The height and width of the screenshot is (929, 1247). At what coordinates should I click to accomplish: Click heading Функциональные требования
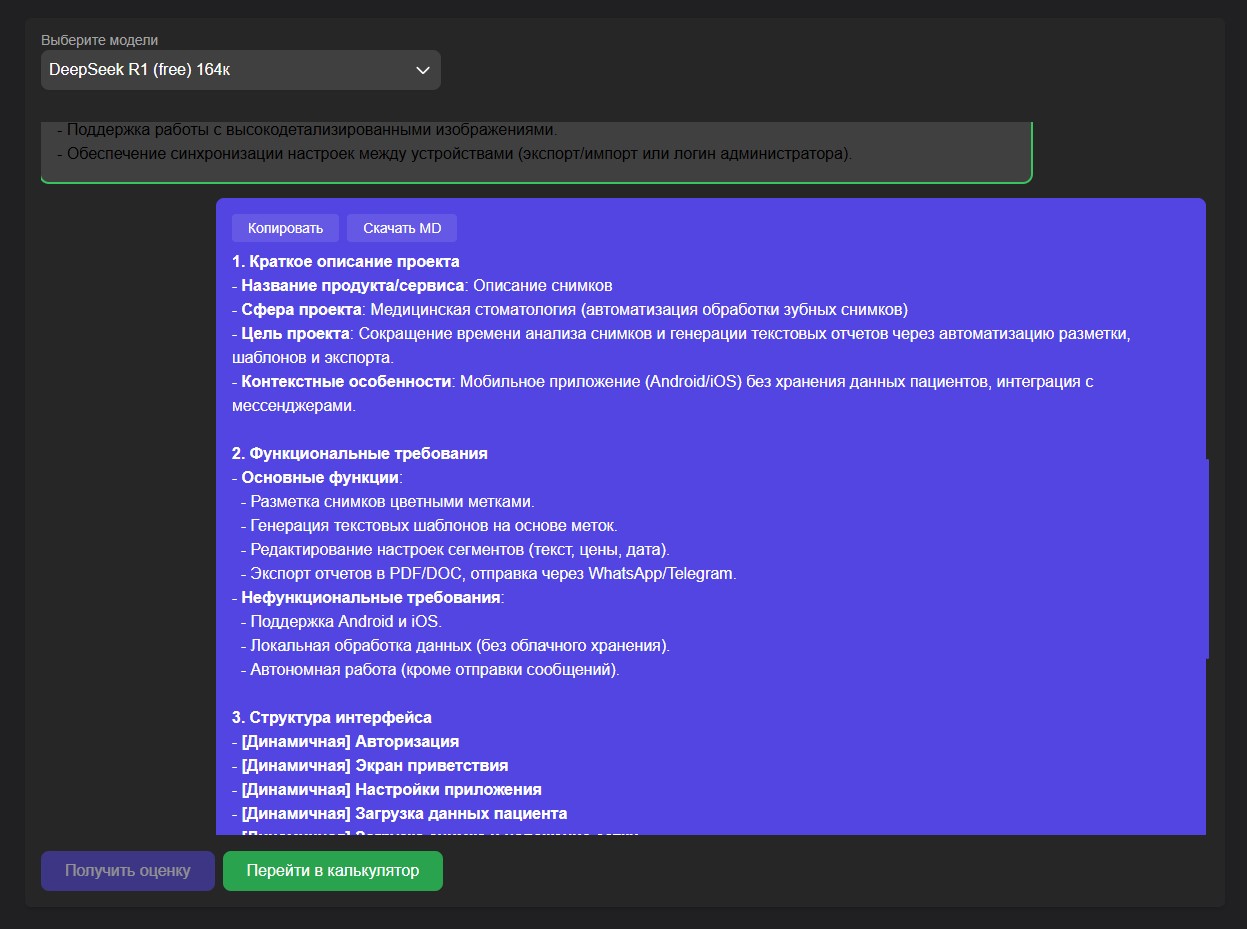coord(360,454)
